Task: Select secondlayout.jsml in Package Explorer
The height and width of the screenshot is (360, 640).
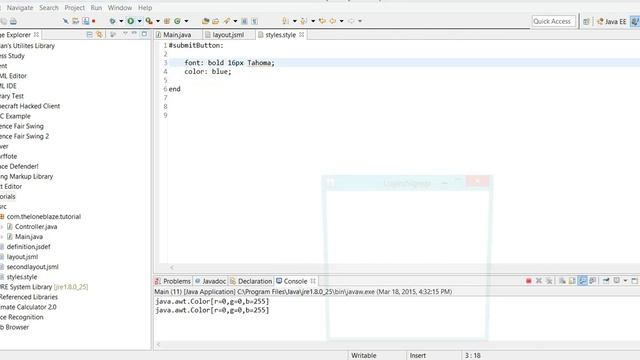Action: 33,267
